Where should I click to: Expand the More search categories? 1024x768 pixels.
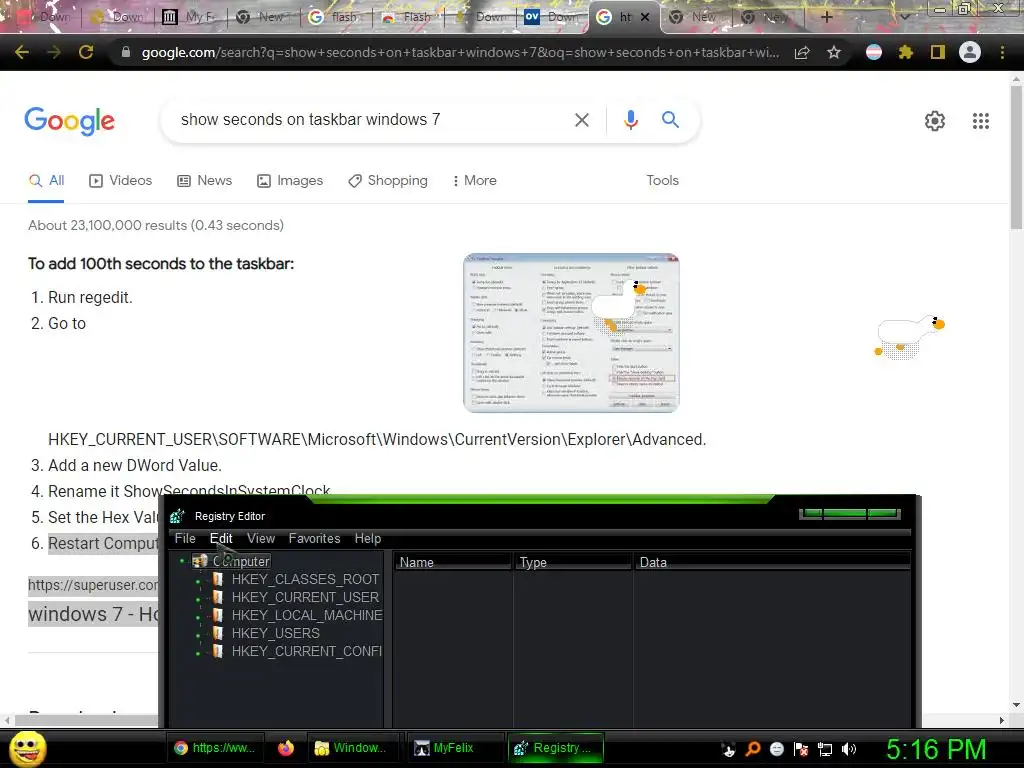tap(475, 180)
